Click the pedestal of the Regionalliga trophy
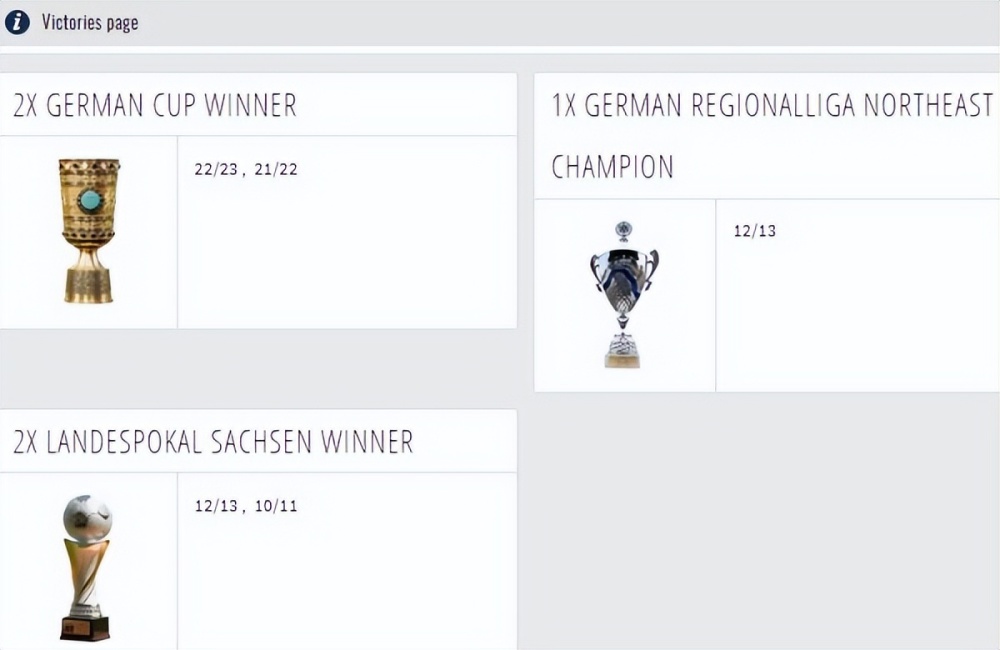1000x650 pixels. pyautogui.click(x=622, y=352)
